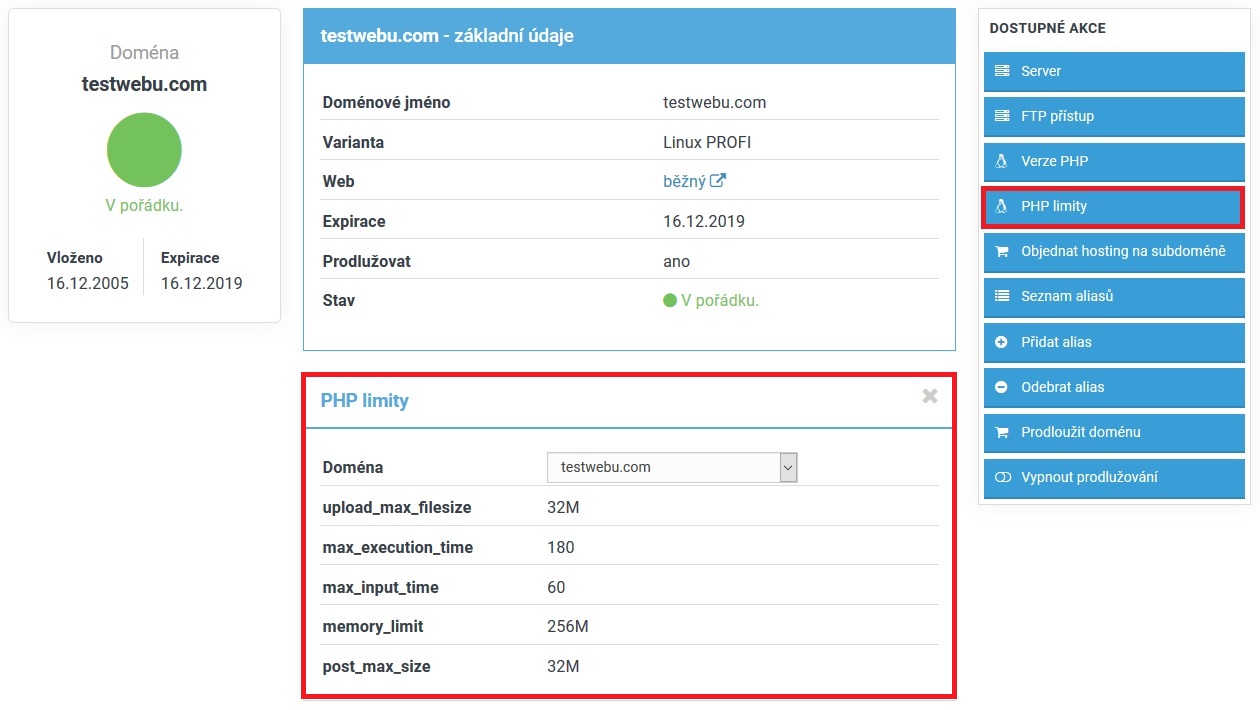
Task: Open the běžný web link
Action: tap(684, 181)
